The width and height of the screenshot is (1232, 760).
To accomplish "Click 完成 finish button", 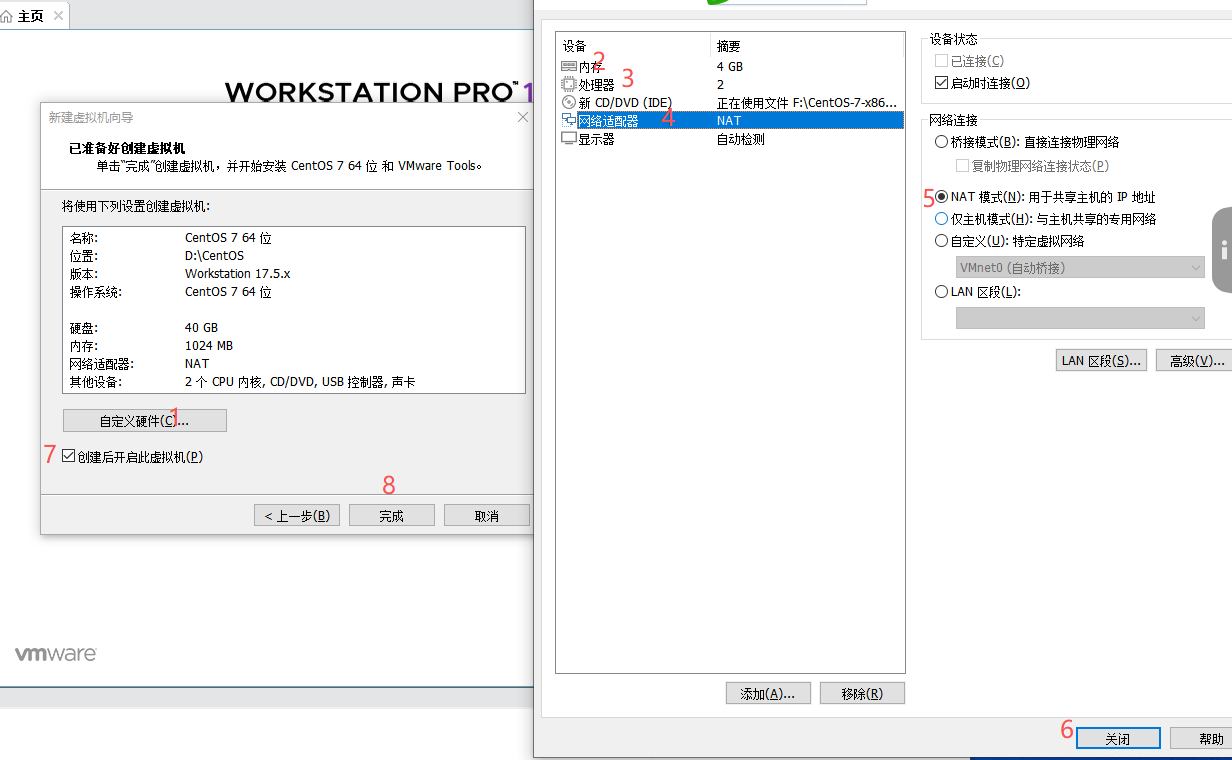I will point(391,516).
